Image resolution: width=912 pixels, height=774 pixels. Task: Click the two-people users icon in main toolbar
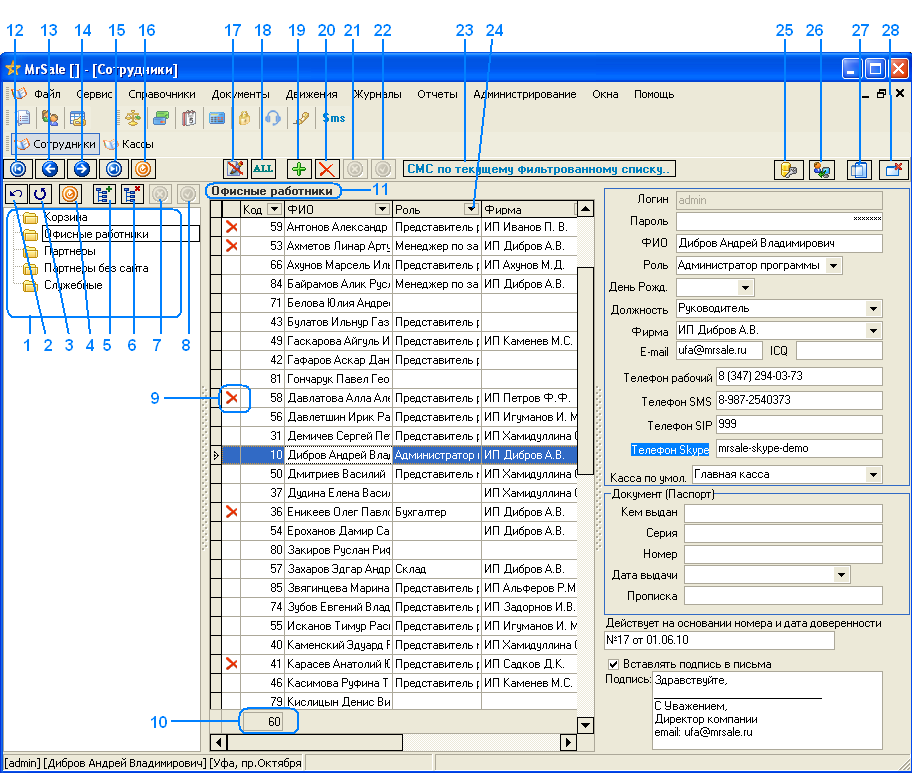coord(50,118)
